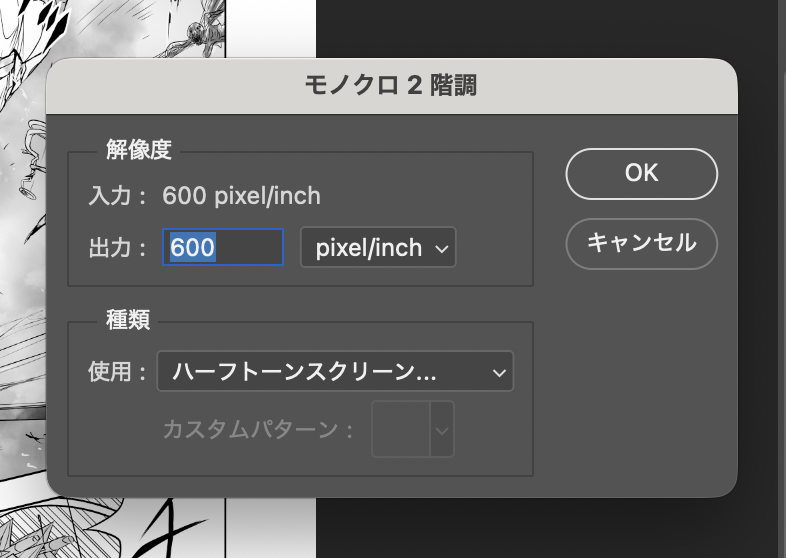The height and width of the screenshot is (558, 786).
Task: Click the manga artwork left of the dialog
Action: [20, 300]
